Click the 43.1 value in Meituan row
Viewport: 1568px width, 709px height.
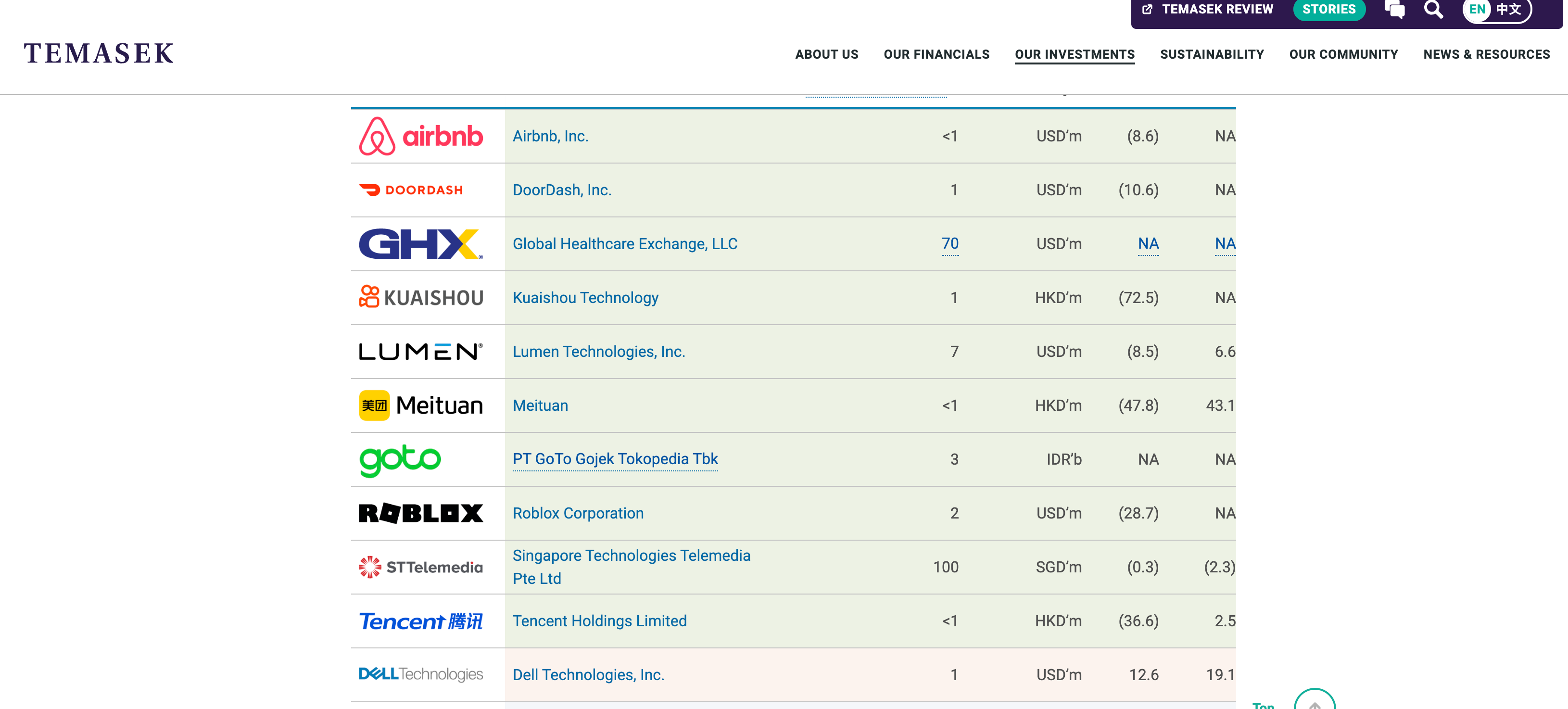click(x=1220, y=405)
